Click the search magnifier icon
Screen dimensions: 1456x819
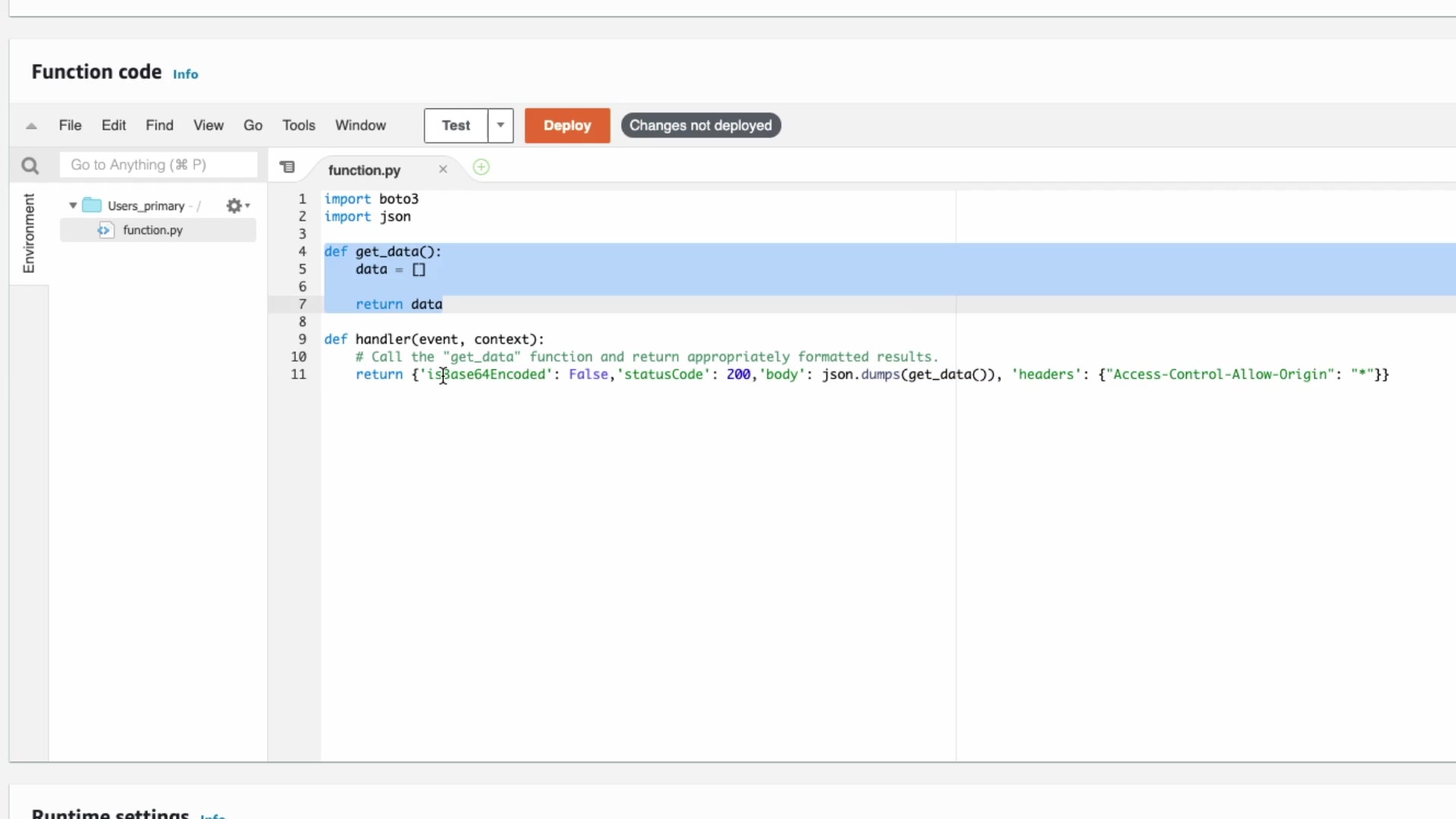click(x=30, y=165)
